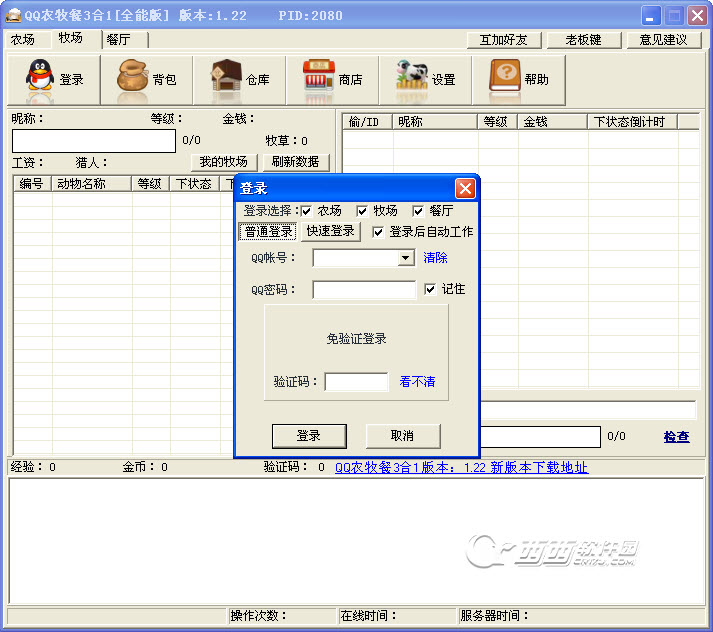The width and height of the screenshot is (713, 632).
Task: Click the 看不清 captcha refresh link
Action: click(417, 381)
